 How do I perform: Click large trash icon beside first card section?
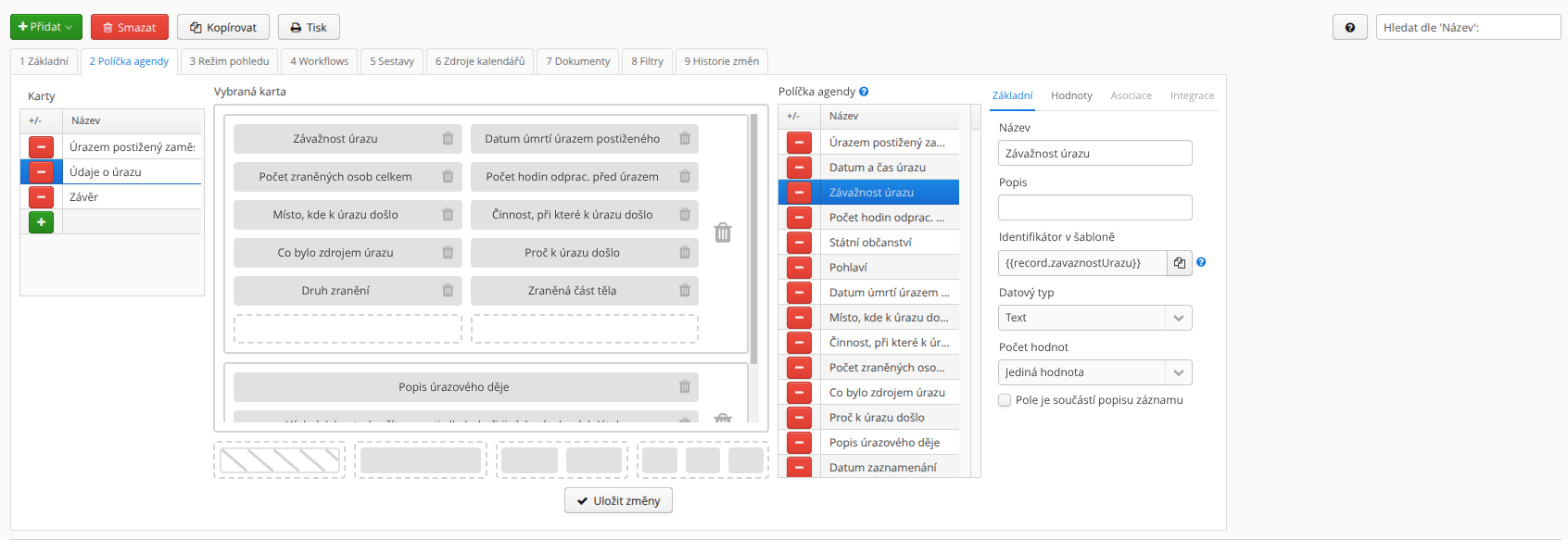[723, 232]
